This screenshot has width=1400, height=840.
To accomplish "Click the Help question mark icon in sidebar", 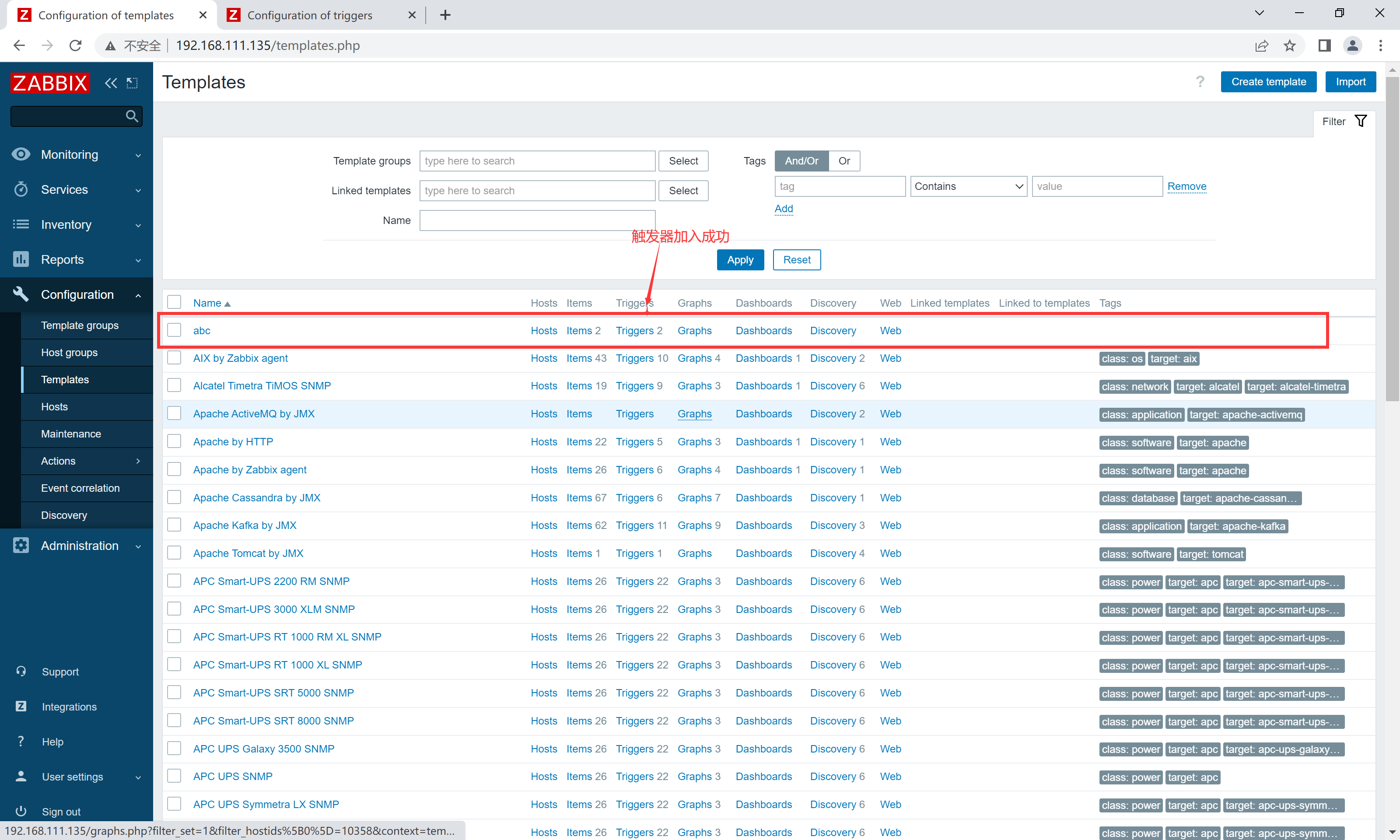I will tap(21, 741).
